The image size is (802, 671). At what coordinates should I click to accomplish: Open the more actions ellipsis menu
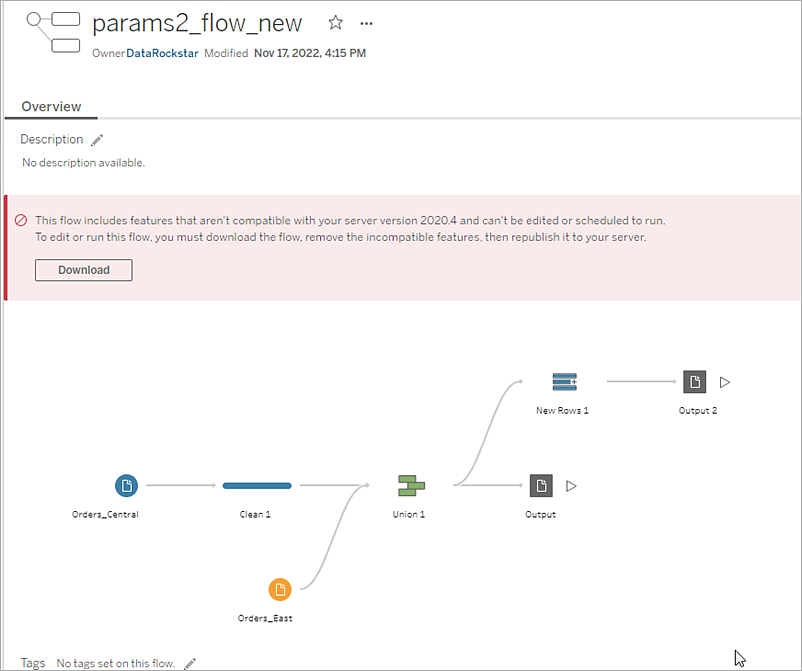click(x=366, y=24)
